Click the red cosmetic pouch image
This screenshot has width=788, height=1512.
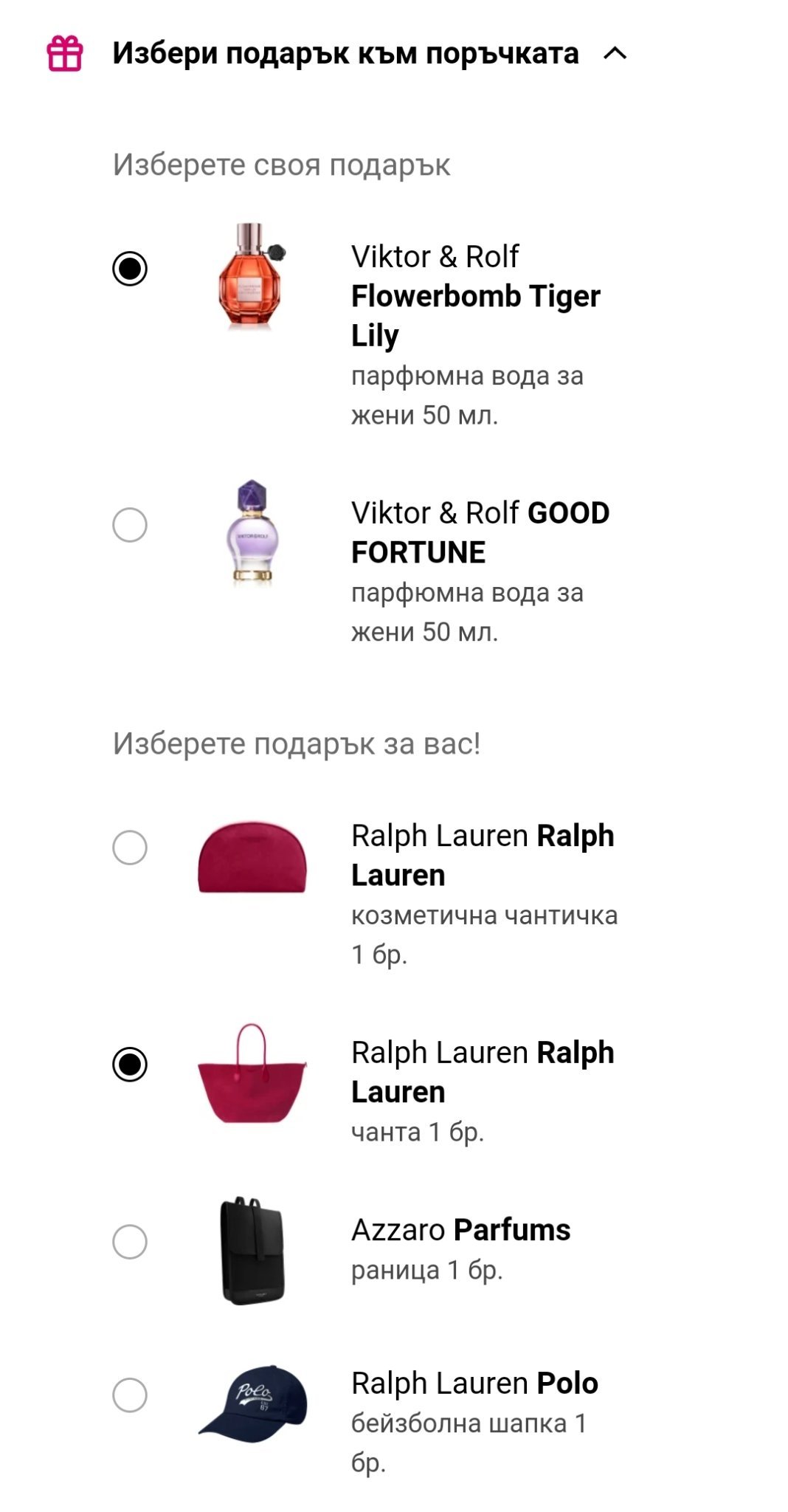point(252,856)
